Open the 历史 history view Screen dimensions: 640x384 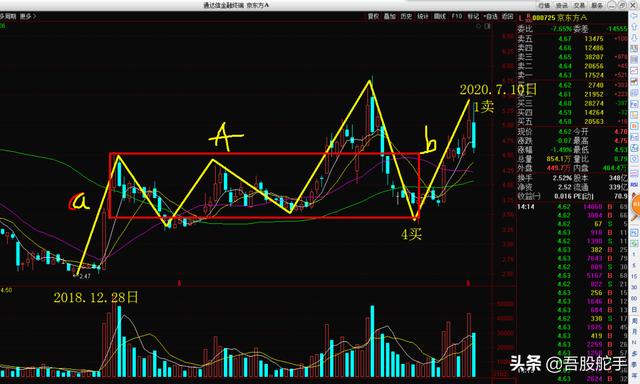click(x=406, y=16)
